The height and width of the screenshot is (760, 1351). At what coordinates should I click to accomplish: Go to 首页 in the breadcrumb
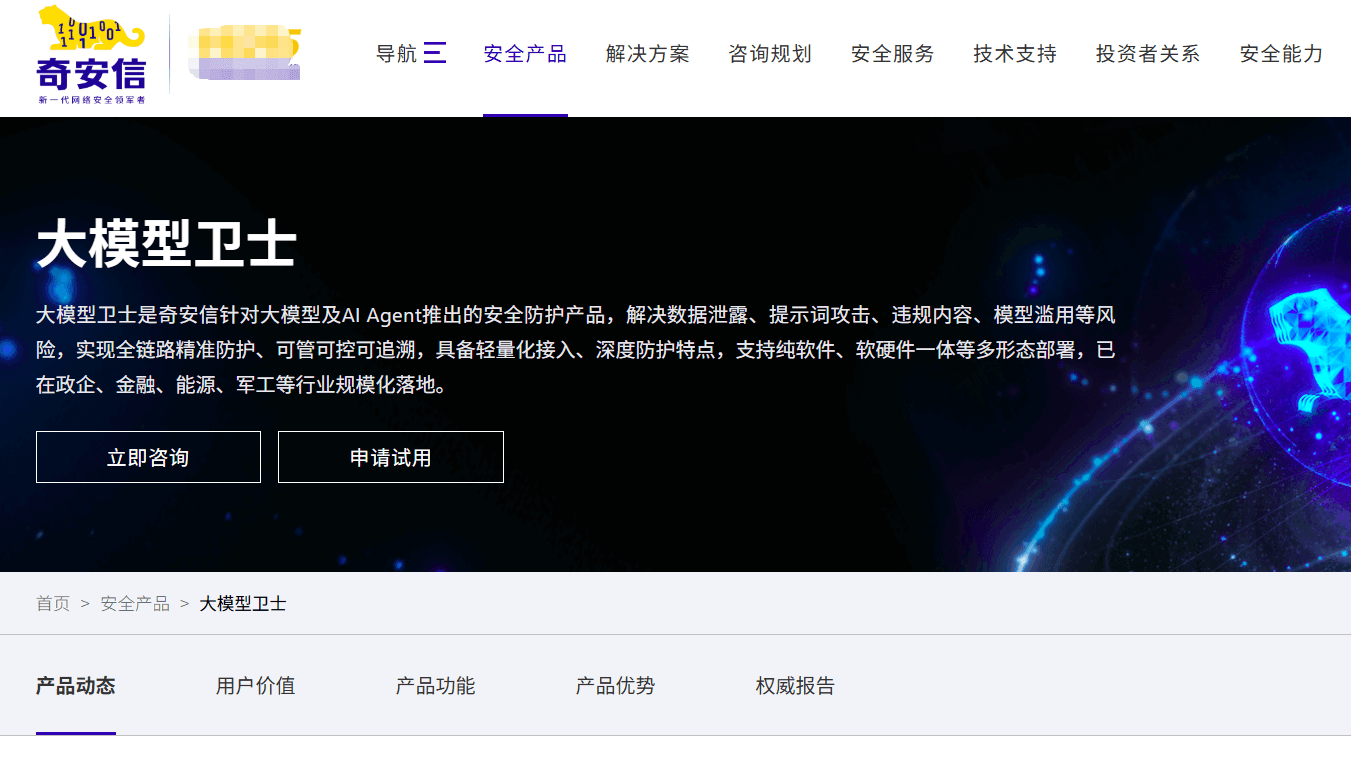tap(53, 604)
